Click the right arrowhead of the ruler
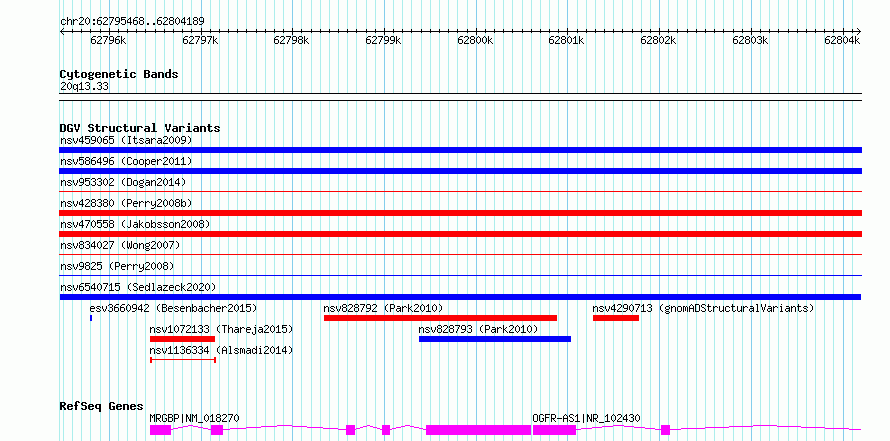This screenshot has width=890, height=441. click(858, 31)
